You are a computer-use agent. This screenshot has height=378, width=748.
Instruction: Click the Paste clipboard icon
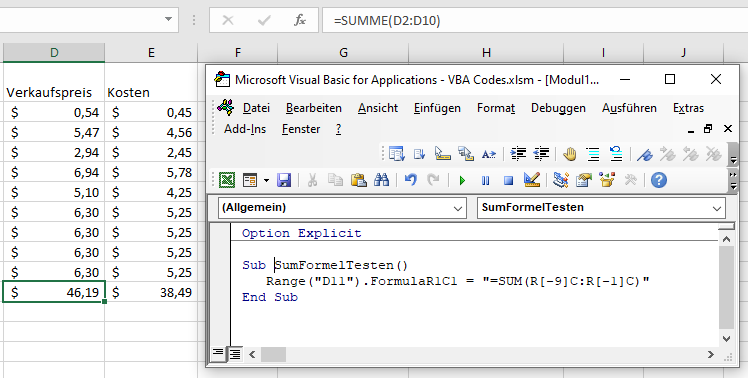[x=358, y=180]
